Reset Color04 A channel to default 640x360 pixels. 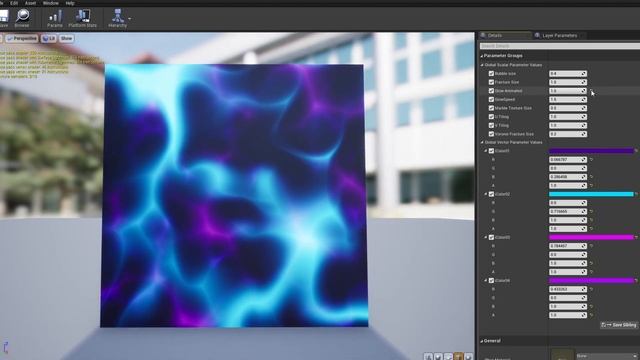[591, 315]
